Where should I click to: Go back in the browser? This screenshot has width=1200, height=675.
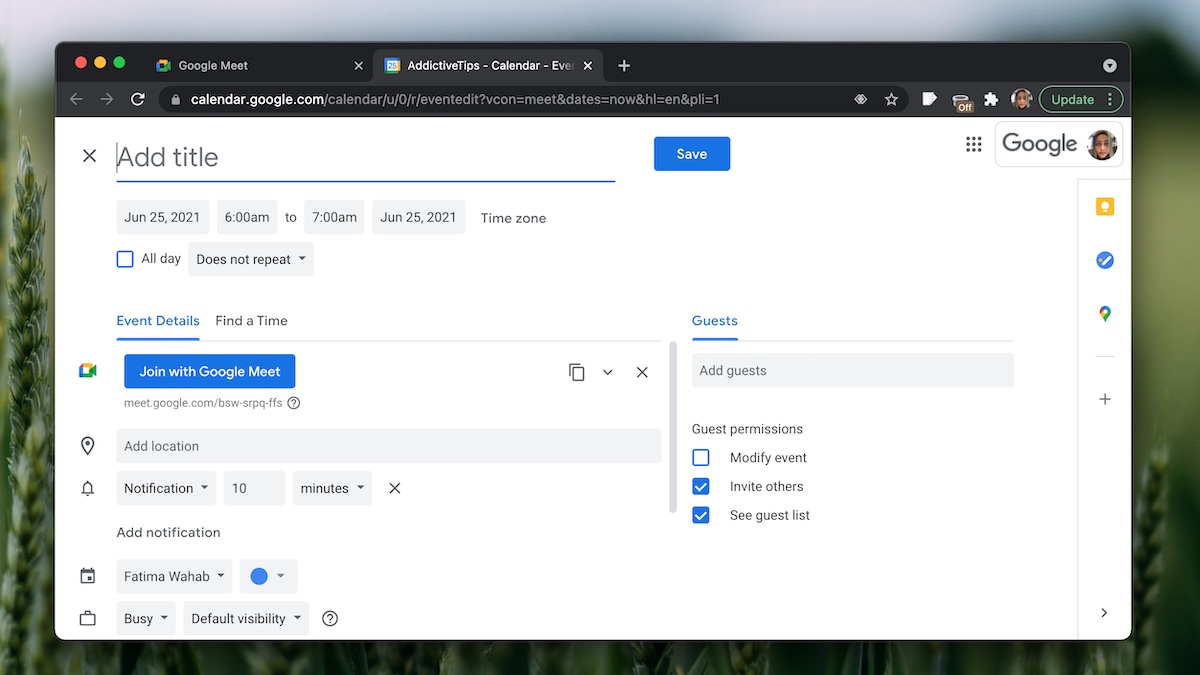click(76, 99)
